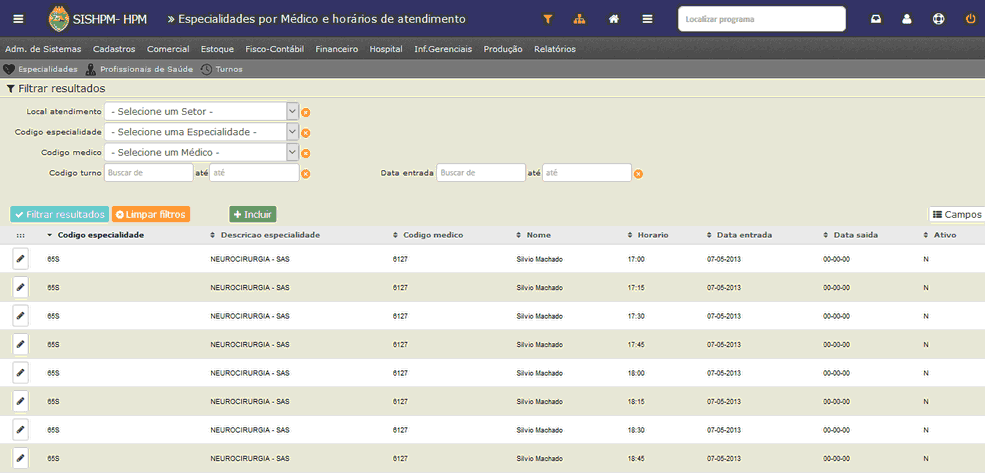Screen dimensions: 985x475
Task: Click the green Incluir button
Action: coord(253,214)
